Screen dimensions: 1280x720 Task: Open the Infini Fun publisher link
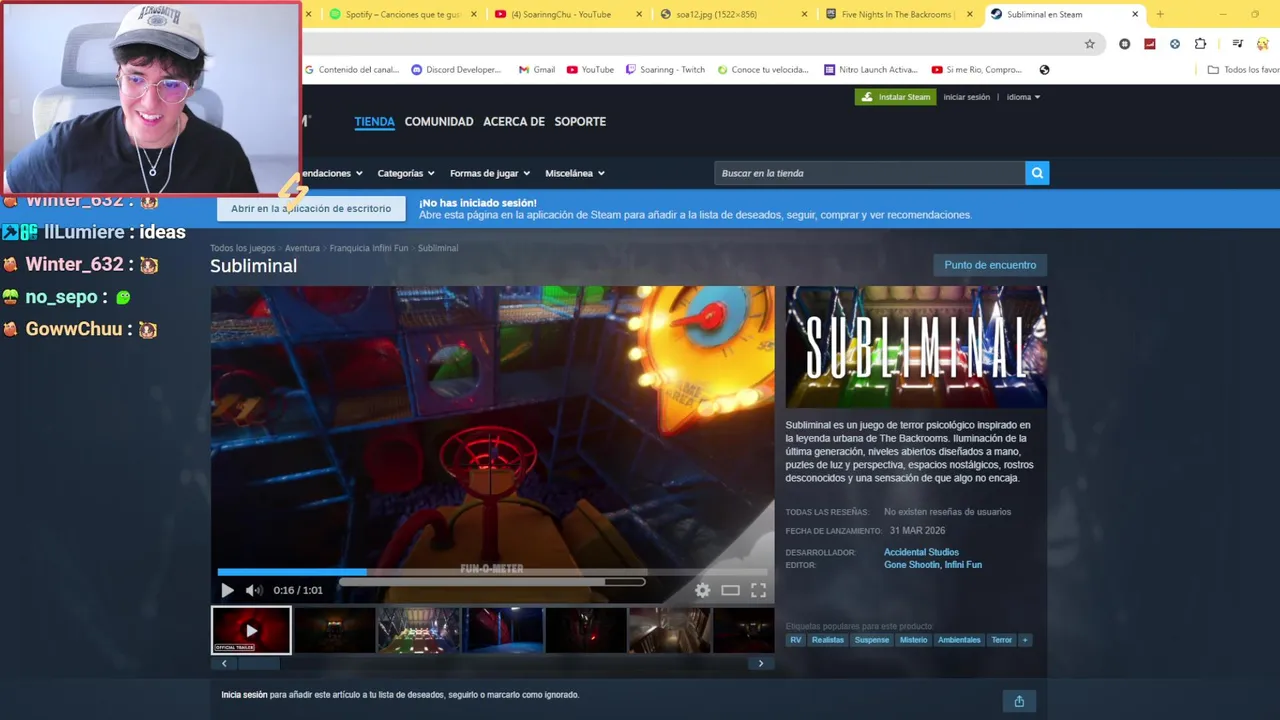(963, 565)
